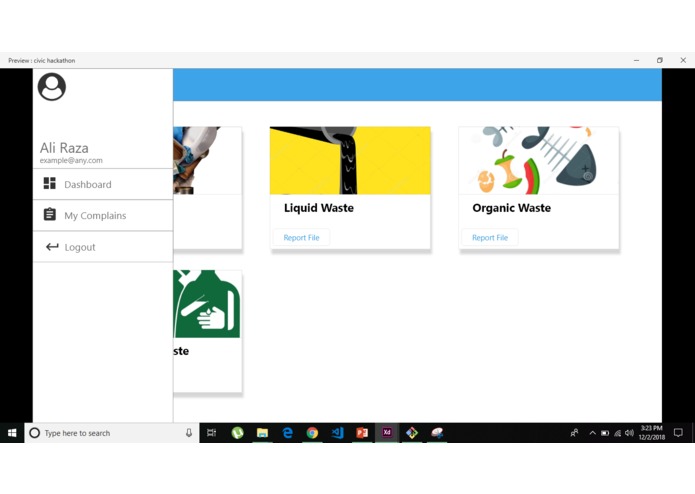Click the microphone icon in search box
The height and width of the screenshot is (494, 695).
click(189, 433)
